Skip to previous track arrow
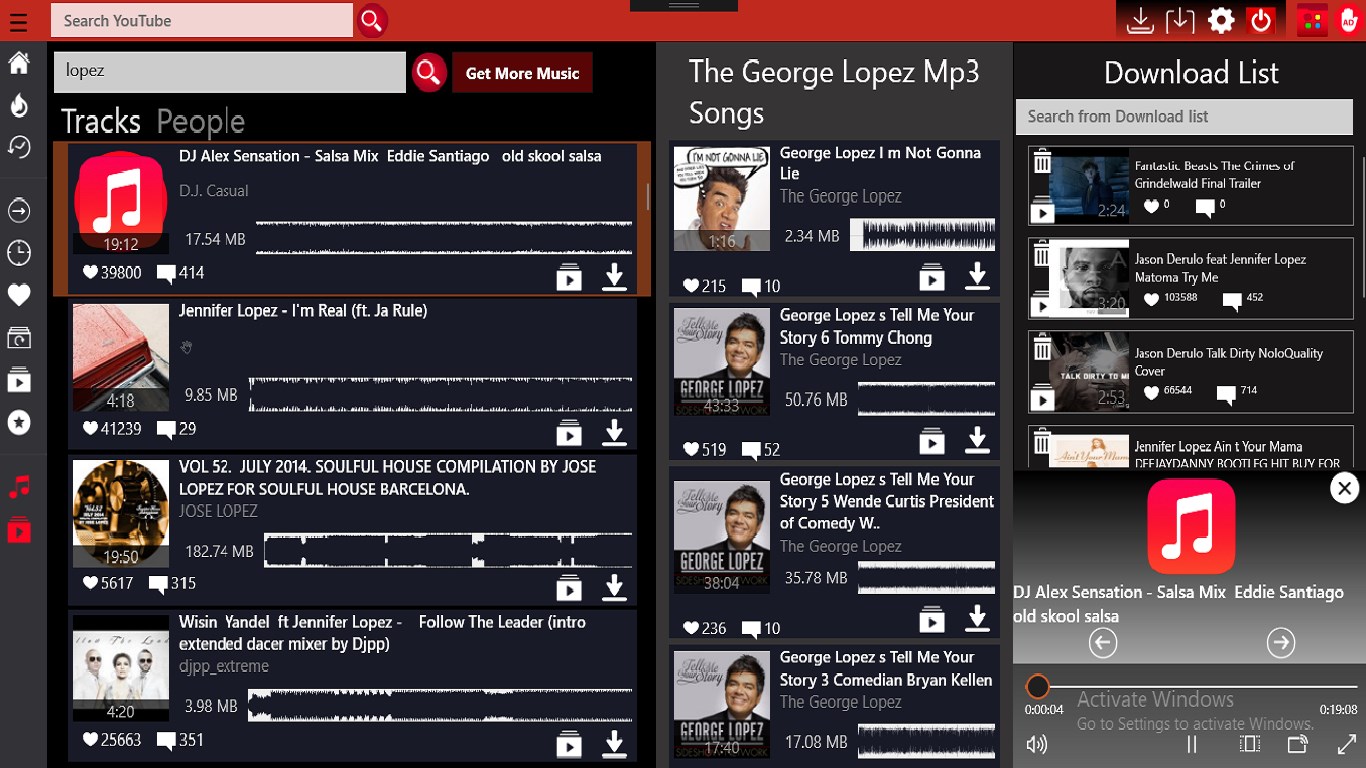Viewport: 1366px width, 768px height. click(x=1103, y=642)
